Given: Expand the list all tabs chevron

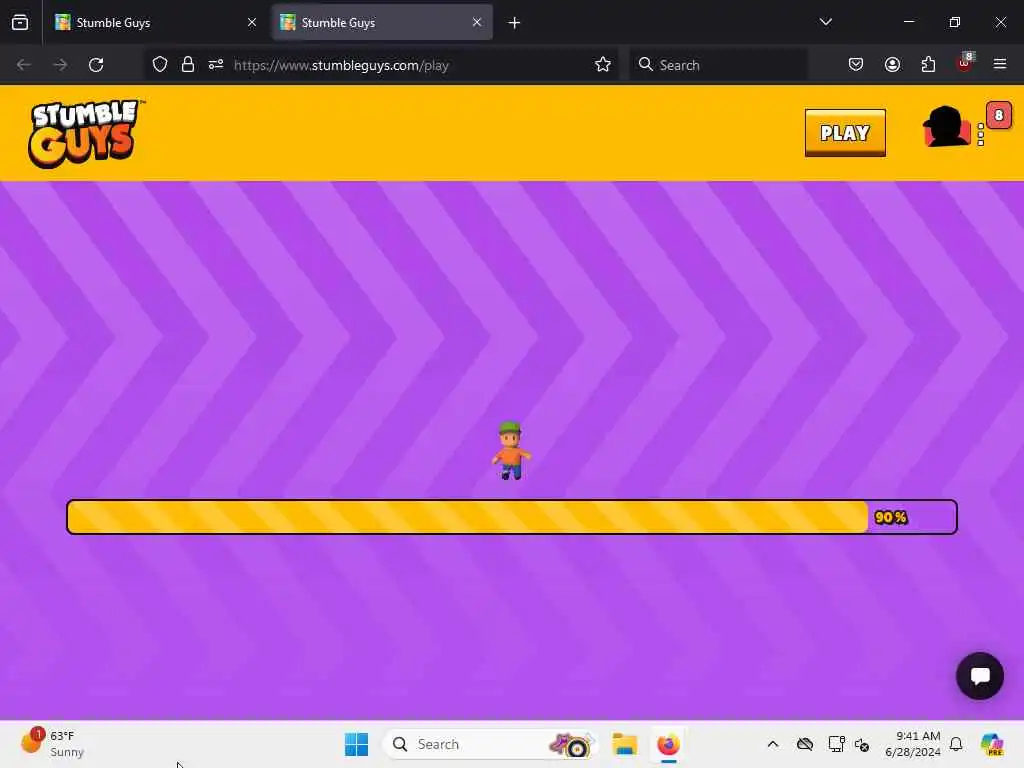Looking at the screenshot, I should [x=825, y=22].
